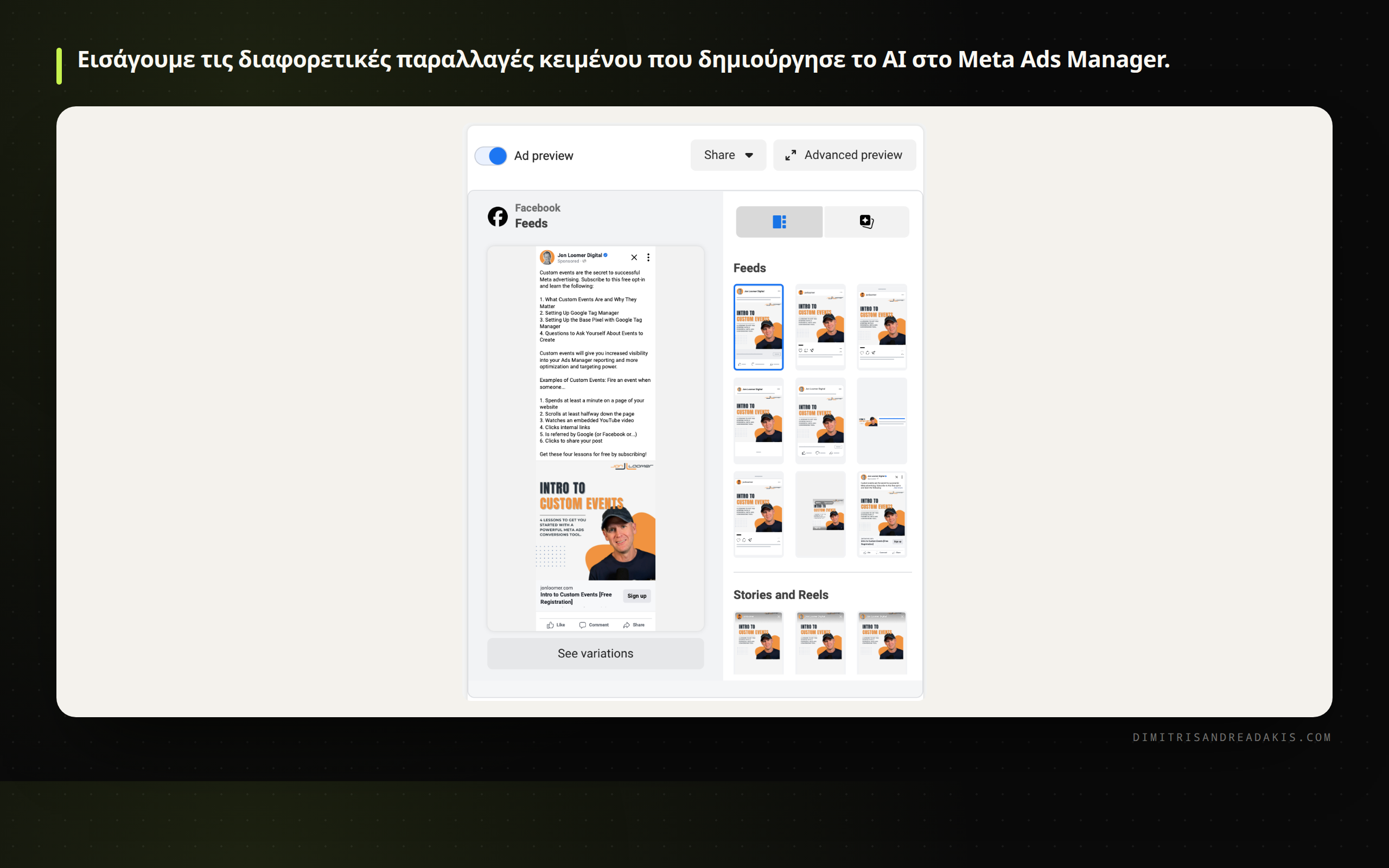Open the Share dropdown
This screenshot has width=1389, height=868.
click(x=728, y=155)
